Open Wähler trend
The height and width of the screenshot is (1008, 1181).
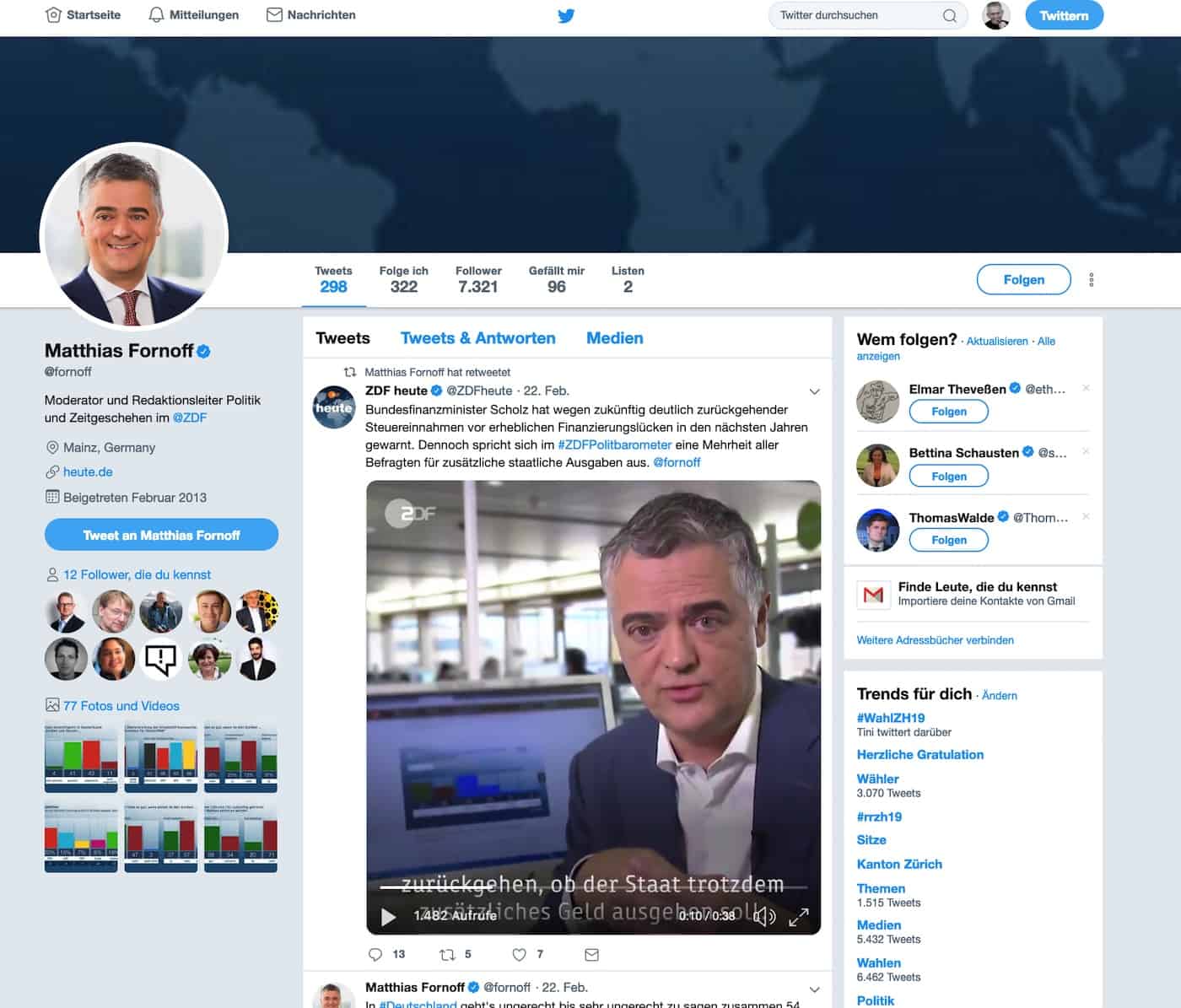[x=877, y=779]
